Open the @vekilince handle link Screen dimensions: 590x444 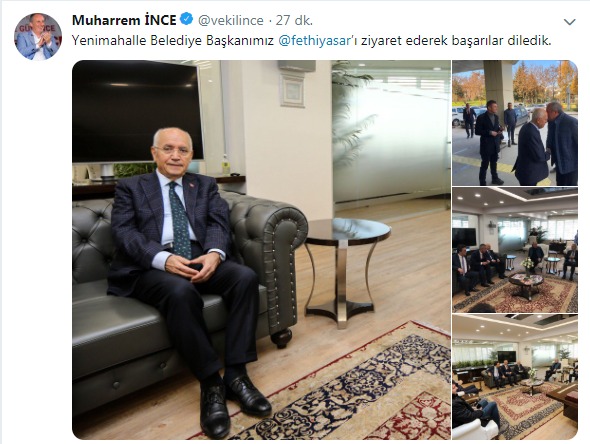coord(231,20)
